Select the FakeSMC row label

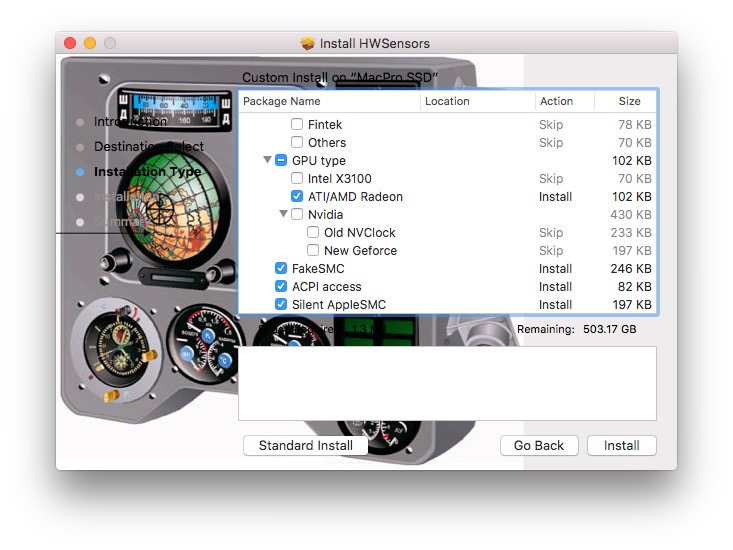[x=318, y=269]
